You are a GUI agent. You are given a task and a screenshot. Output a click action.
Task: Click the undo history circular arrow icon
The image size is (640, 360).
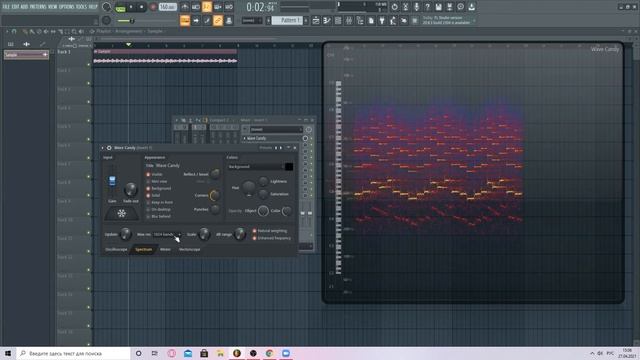click(x=394, y=7)
